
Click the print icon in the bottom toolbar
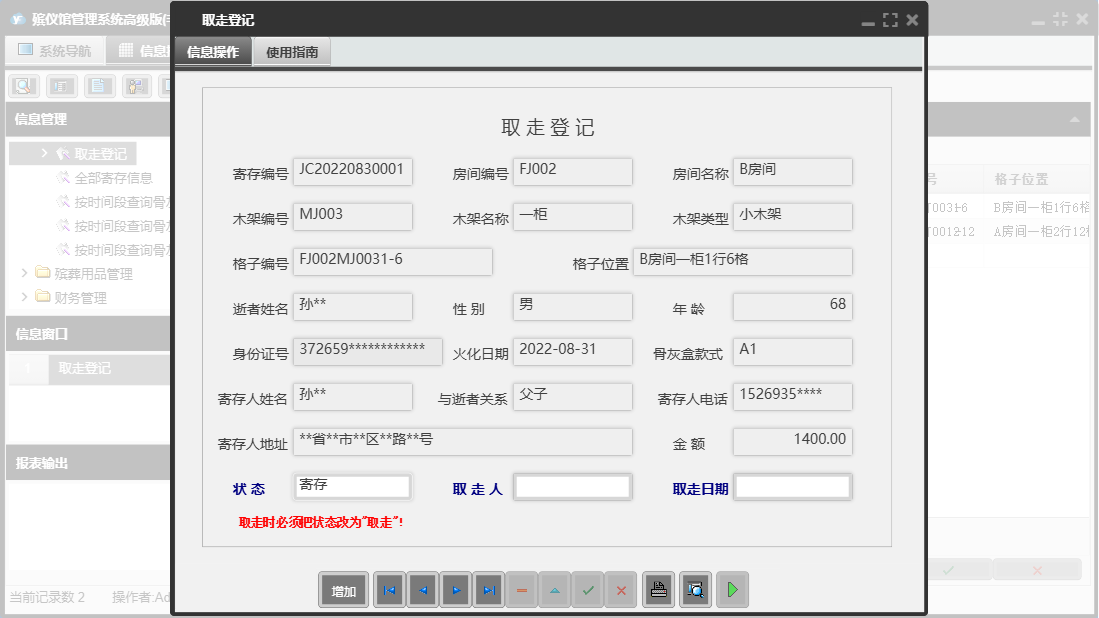(x=658, y=589)
